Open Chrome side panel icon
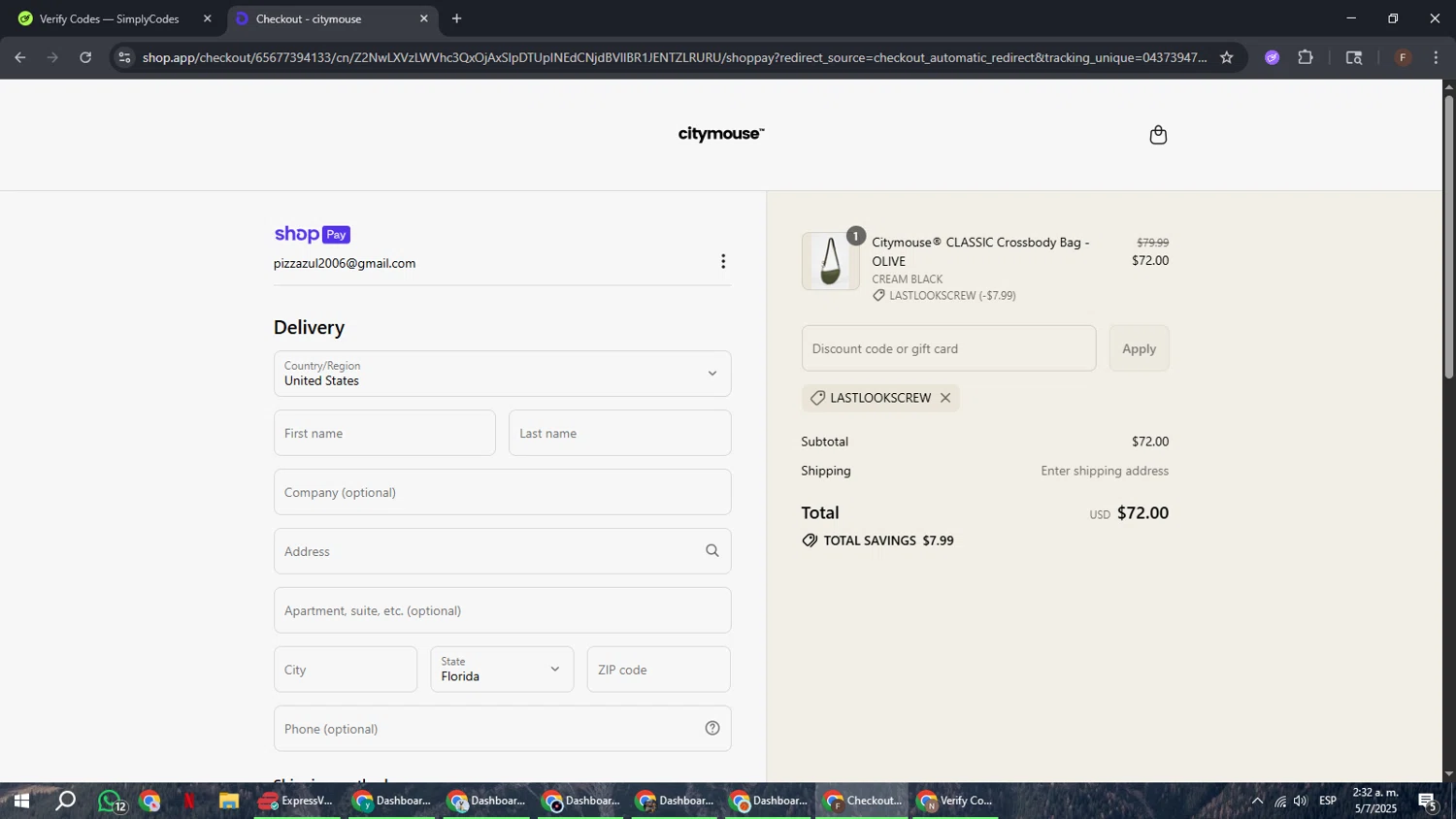 (x=1354, y=57)
